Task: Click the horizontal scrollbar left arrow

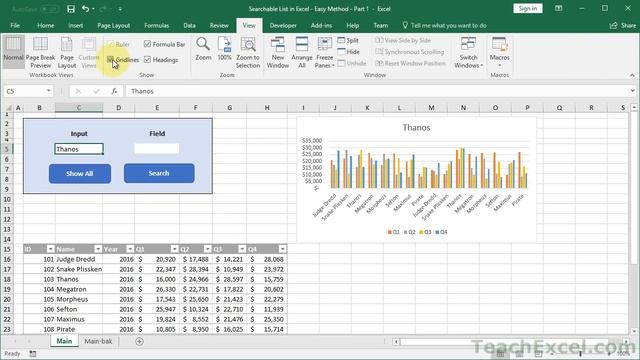Action: click(x=396, y=342)
